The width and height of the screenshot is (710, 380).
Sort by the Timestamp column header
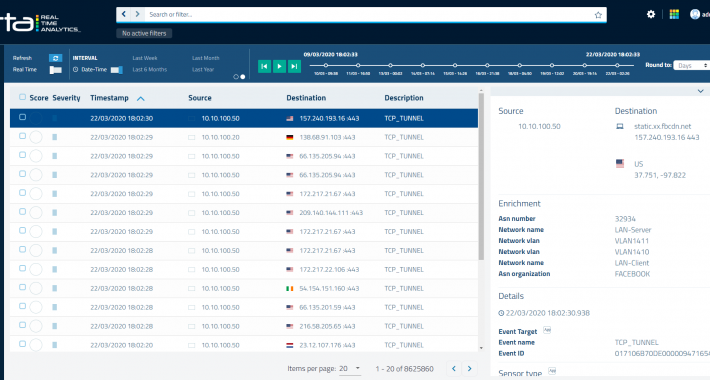tap(109, 98)
